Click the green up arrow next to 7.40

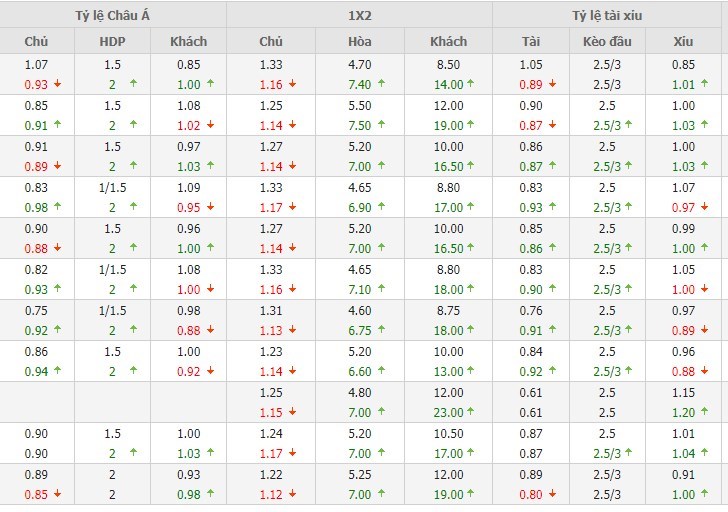[381, 85]
